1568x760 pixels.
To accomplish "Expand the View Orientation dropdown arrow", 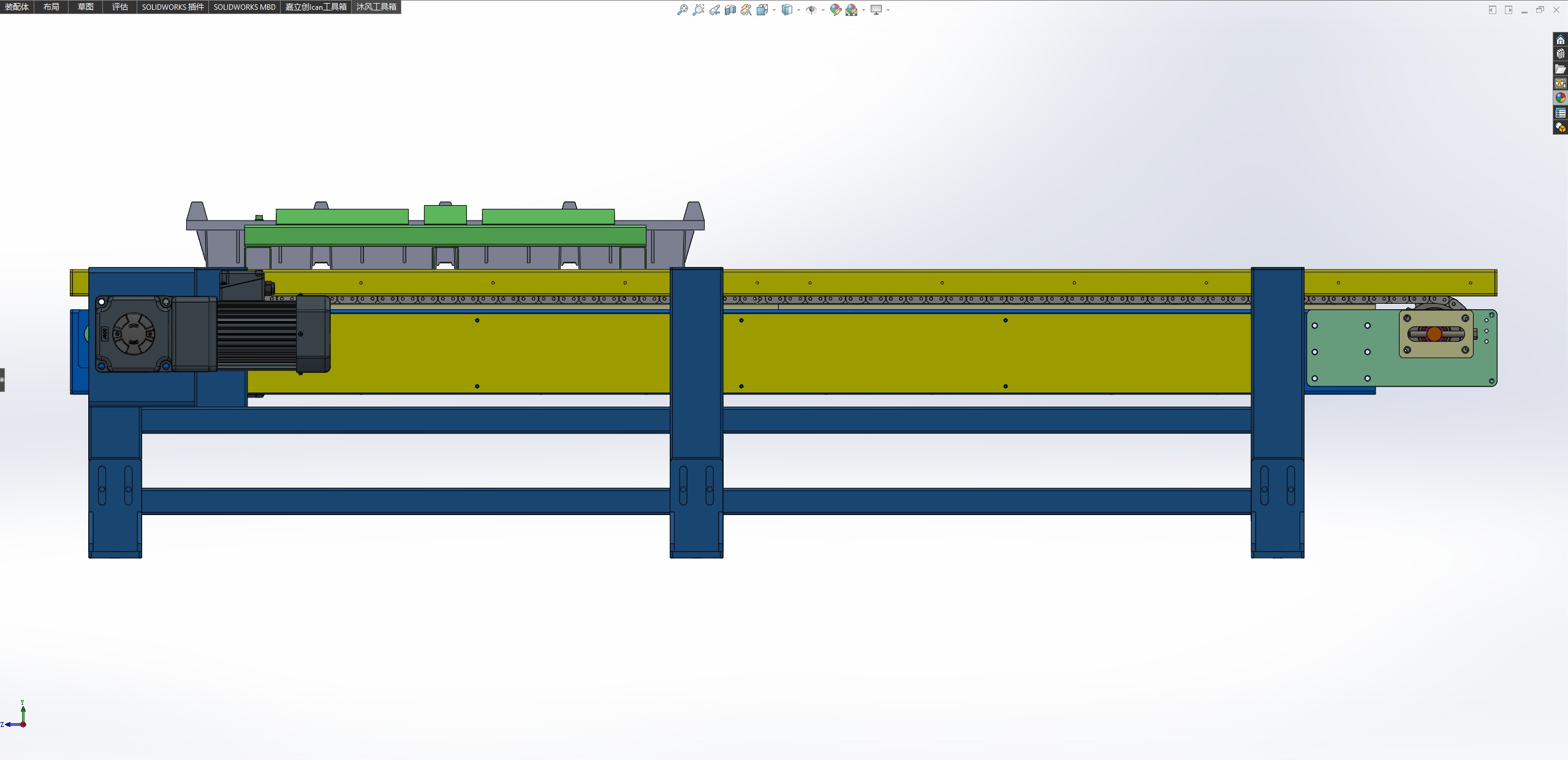I will tap(775, 10).
